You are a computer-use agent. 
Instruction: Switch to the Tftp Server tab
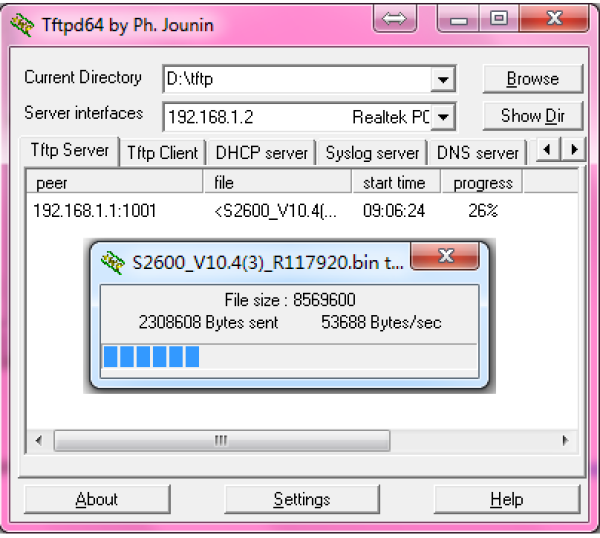(x=70, y=150)
